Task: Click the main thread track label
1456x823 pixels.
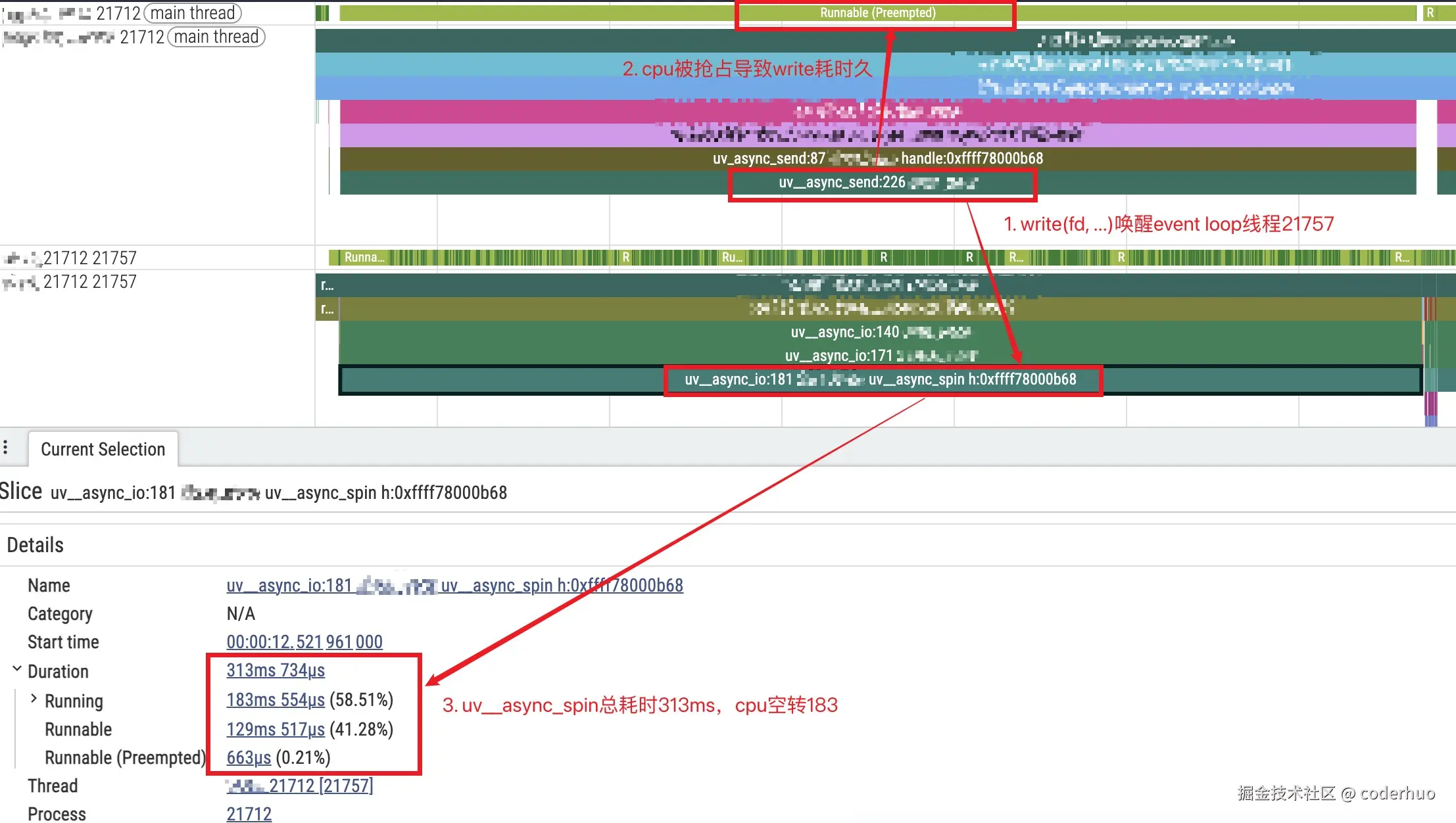Action: pos(193,13)
